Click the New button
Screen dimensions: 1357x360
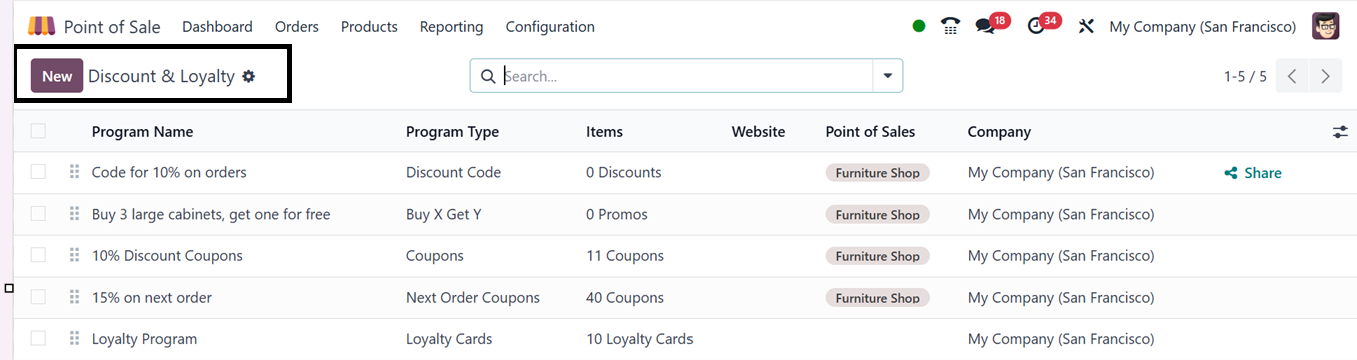[x=57, y=76]
